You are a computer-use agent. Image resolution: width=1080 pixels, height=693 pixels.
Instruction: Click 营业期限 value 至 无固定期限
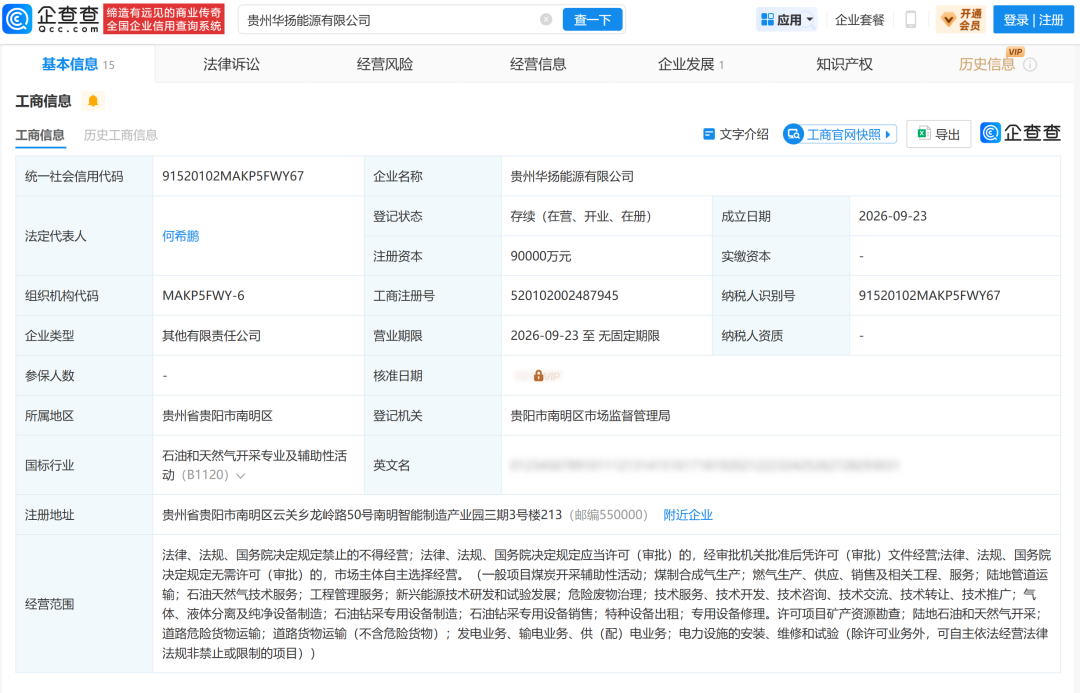point(585,335)
